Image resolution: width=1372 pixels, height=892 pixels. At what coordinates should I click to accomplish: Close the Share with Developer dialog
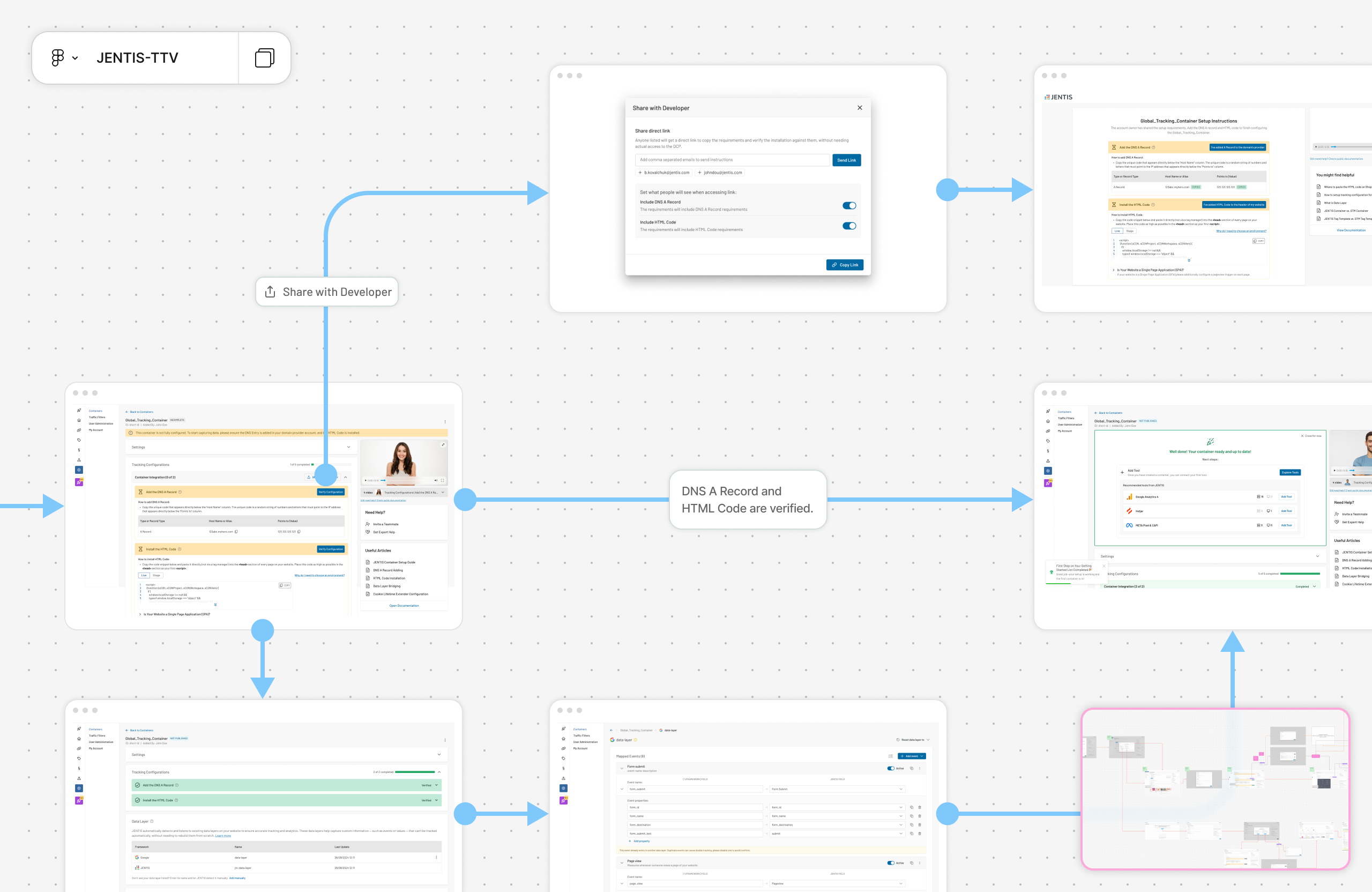(860, 108)
